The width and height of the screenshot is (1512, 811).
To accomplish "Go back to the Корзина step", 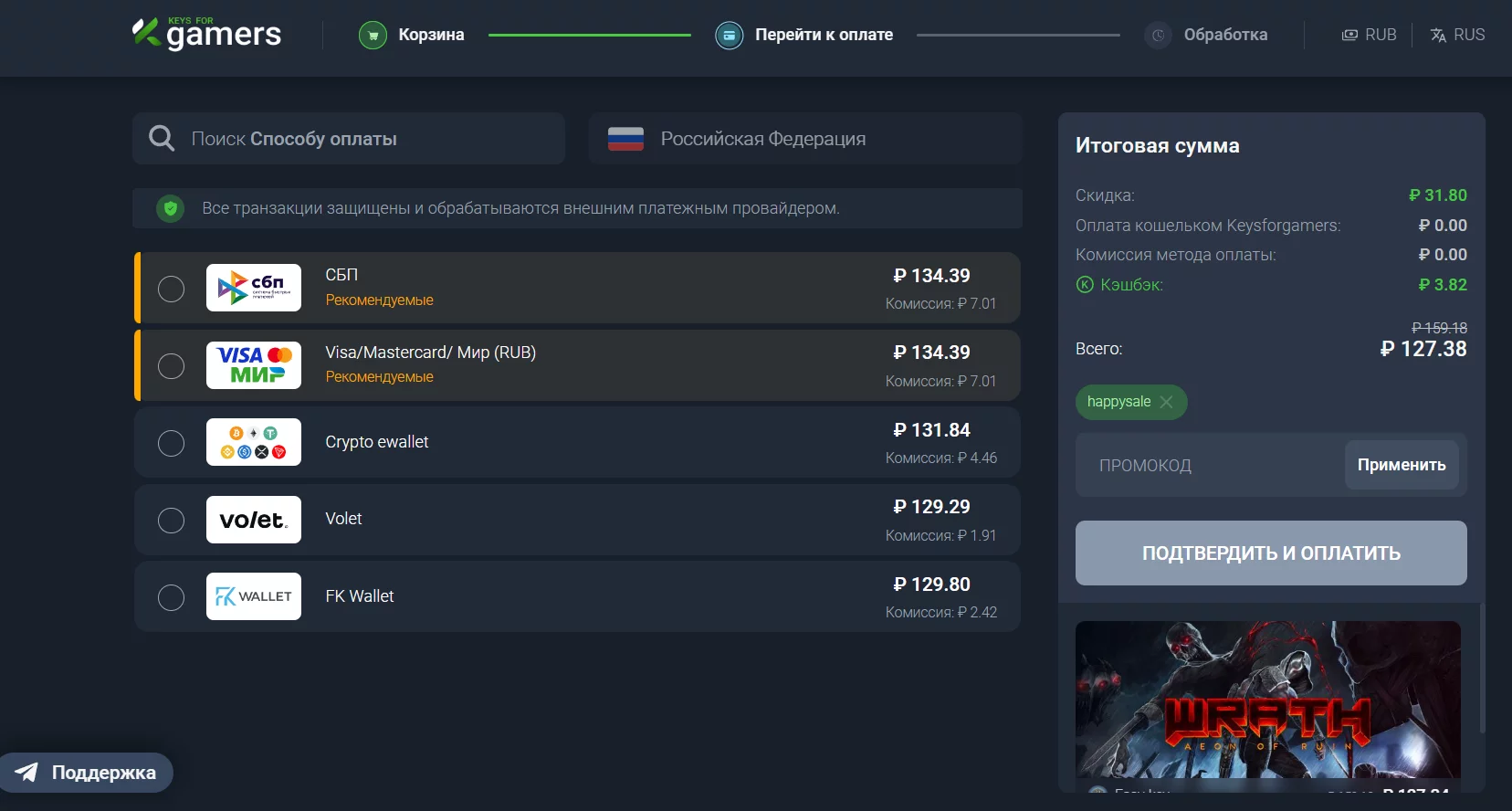I will pyautogui.click(x=431, y=35).
